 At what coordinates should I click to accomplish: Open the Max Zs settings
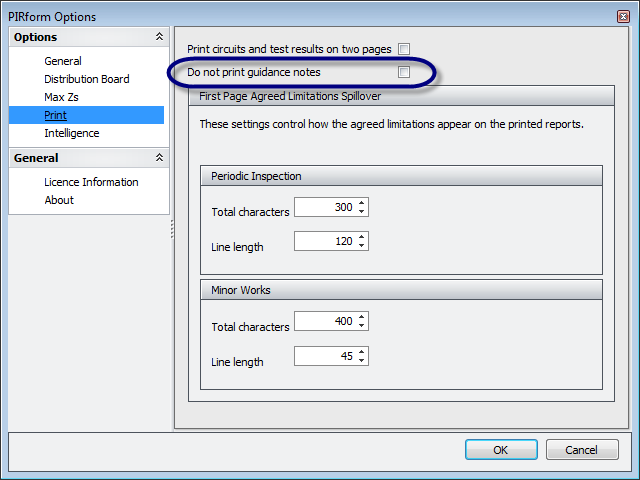coord(61,97)
